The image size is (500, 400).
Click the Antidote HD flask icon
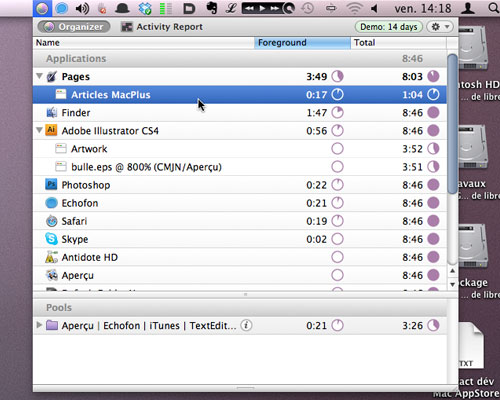pyautogui.click(x=51, y=257)
